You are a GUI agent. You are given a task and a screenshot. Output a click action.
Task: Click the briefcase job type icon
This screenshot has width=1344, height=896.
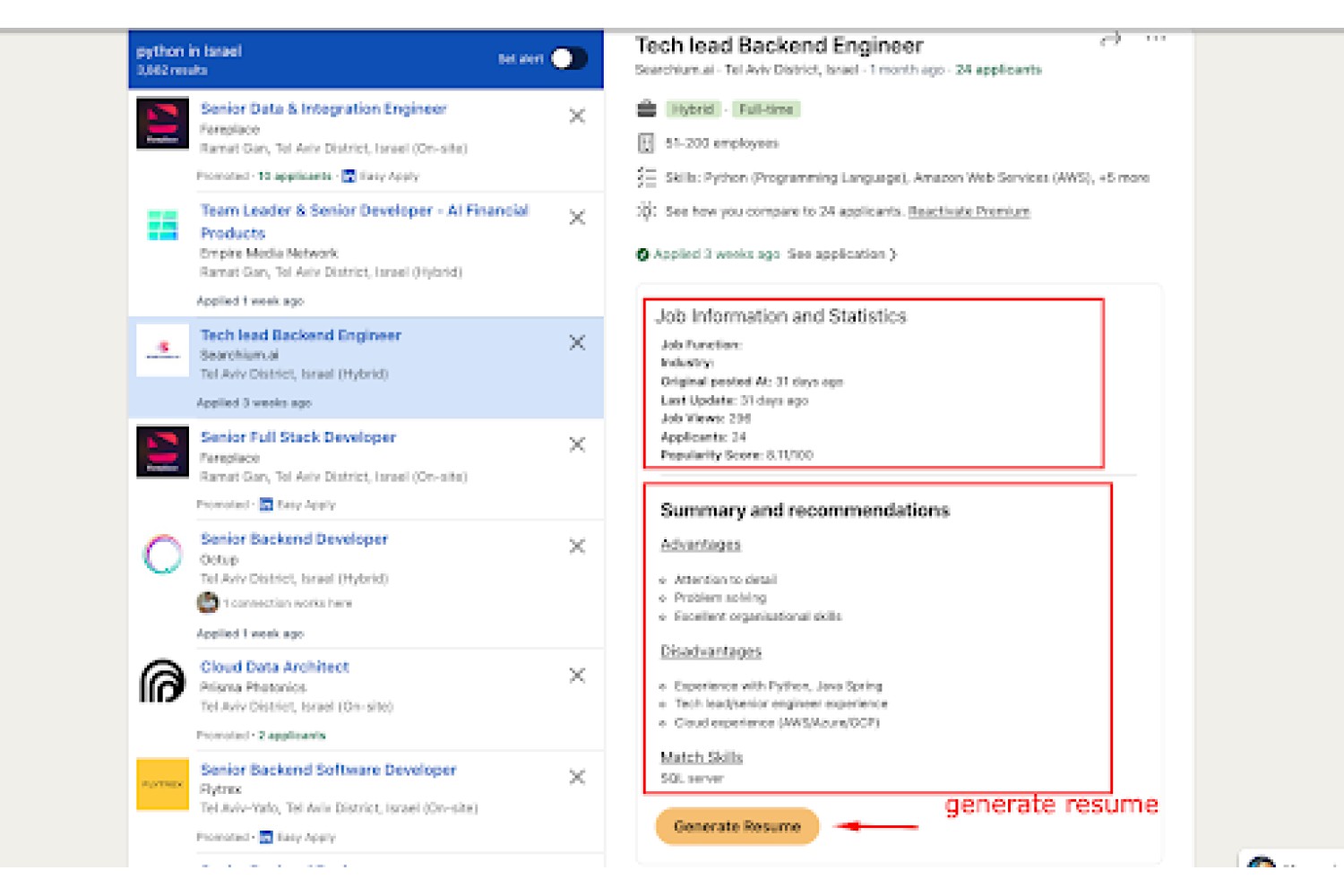646,109
